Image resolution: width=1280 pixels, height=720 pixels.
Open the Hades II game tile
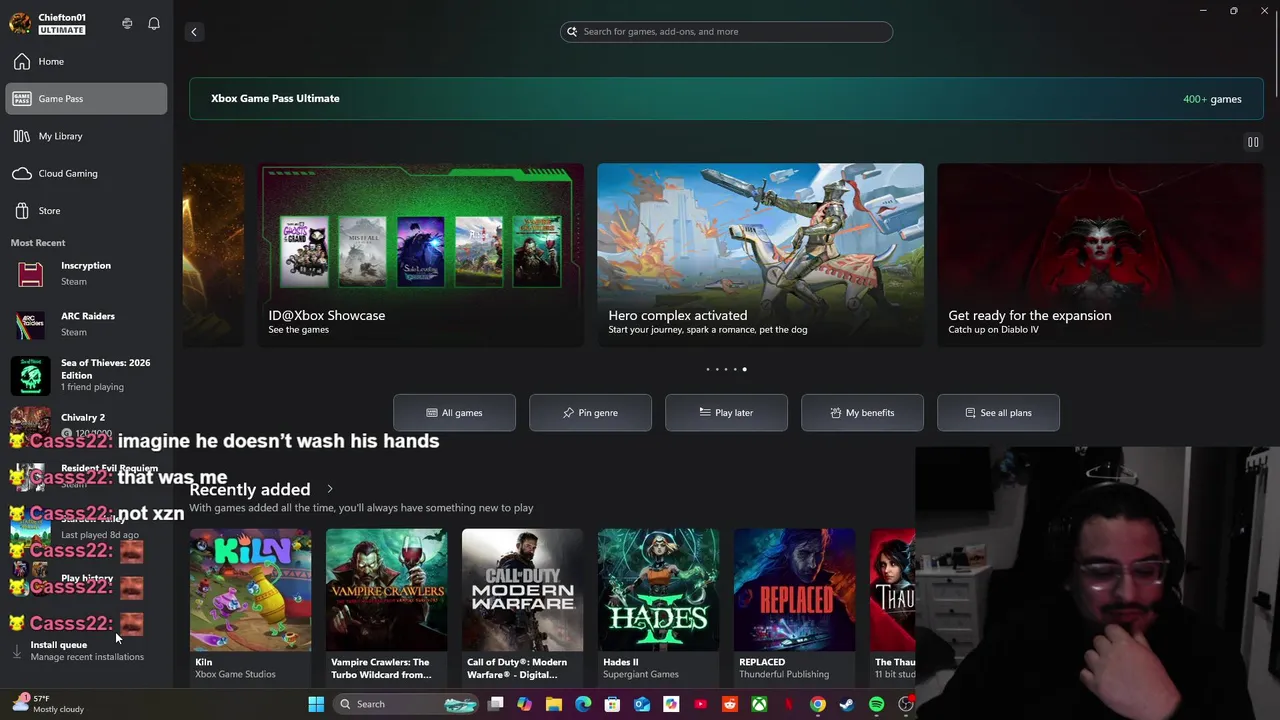(x=658, y=605)
